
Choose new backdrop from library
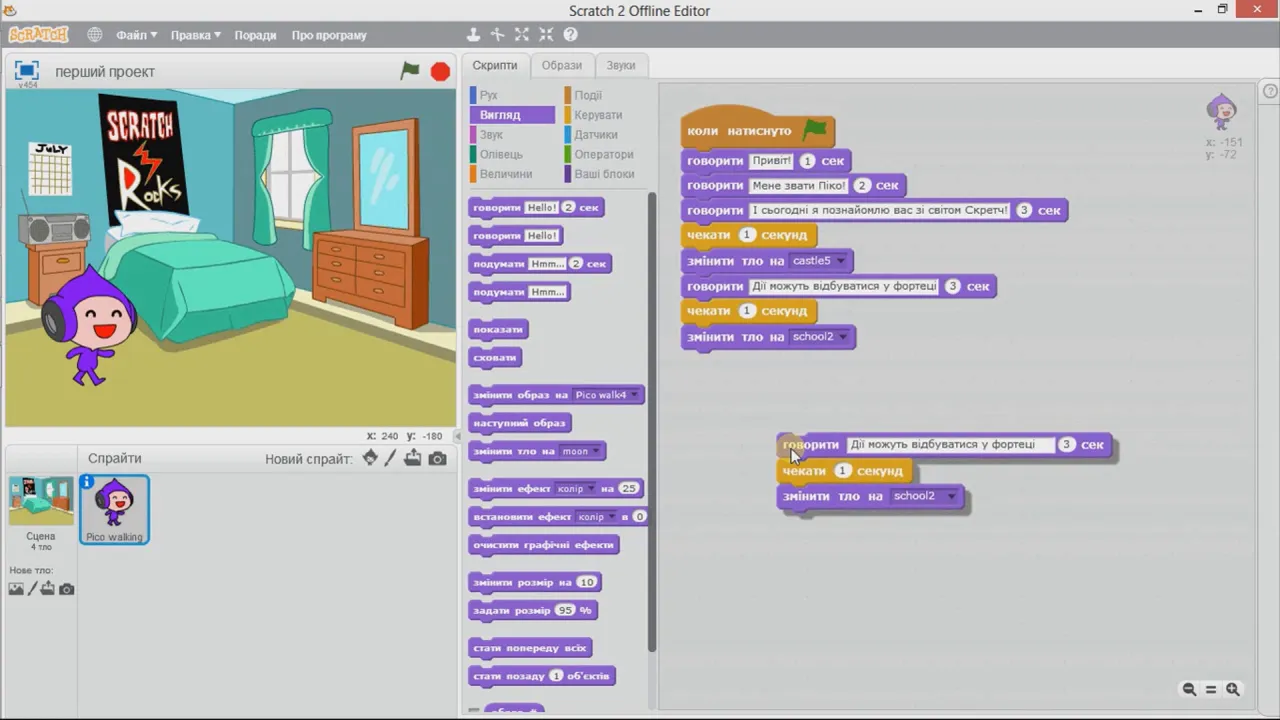click(16, 589)
